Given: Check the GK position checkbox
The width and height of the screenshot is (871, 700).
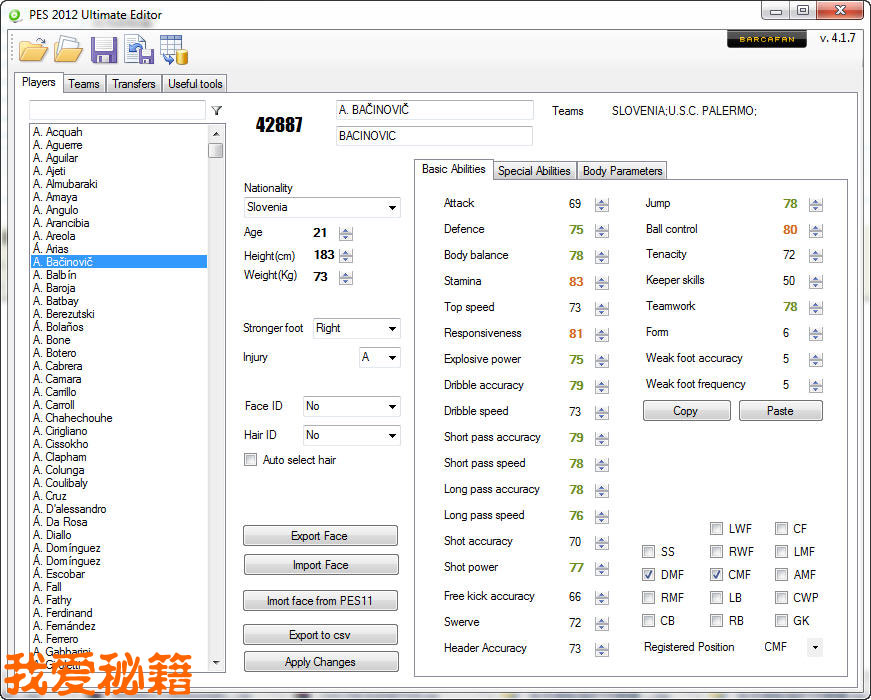Looking at the screenshot, I should 781,621.
